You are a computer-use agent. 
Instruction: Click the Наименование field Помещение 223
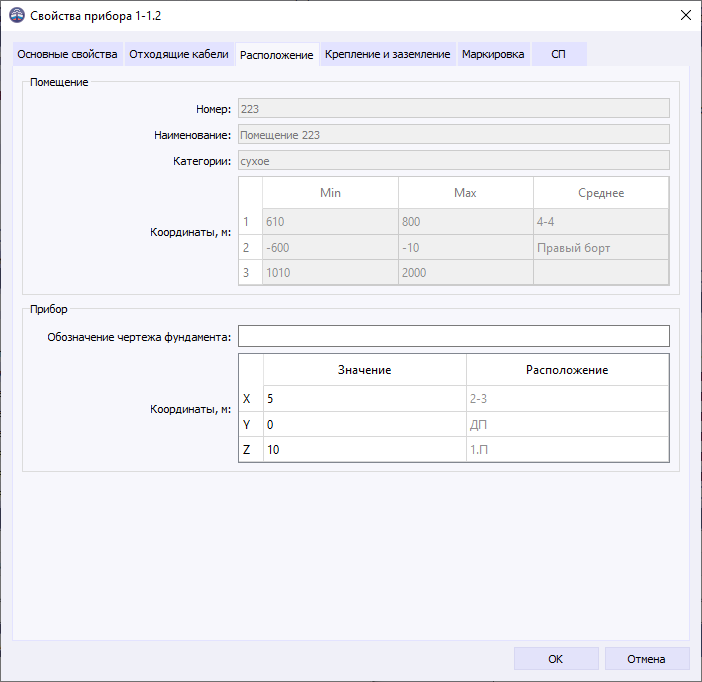pyautogui.click(x=454, y=135)
